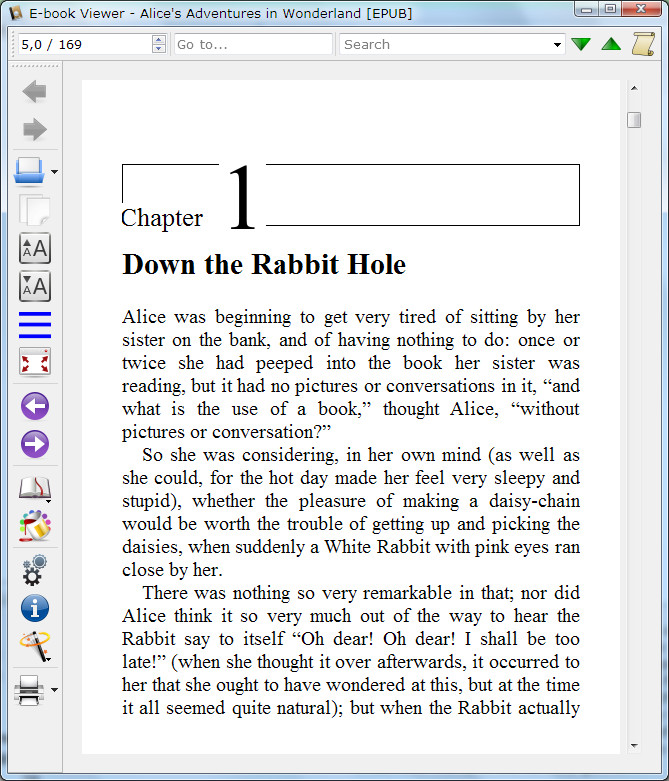The height and width of the screenshot is (781, 669).
Task: Show the Table of Contents
Action: (34, 325)
